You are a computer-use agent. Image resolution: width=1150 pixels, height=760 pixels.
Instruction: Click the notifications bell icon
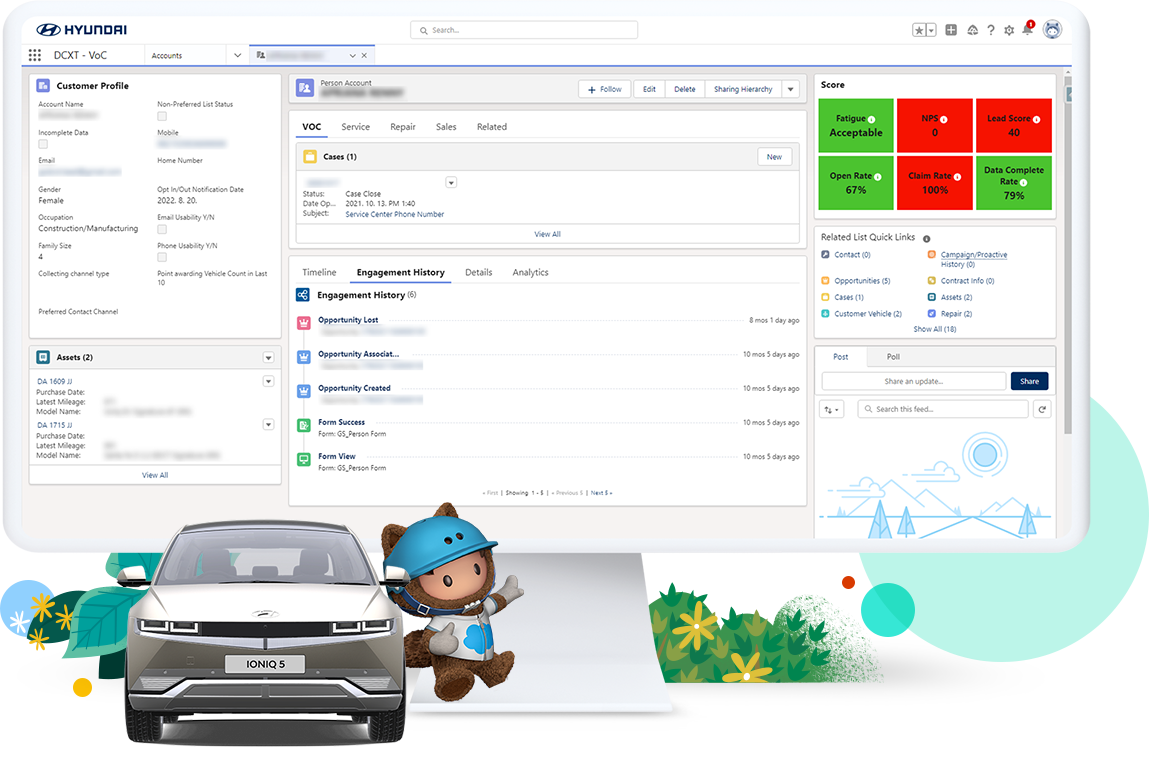point(1027,30)
